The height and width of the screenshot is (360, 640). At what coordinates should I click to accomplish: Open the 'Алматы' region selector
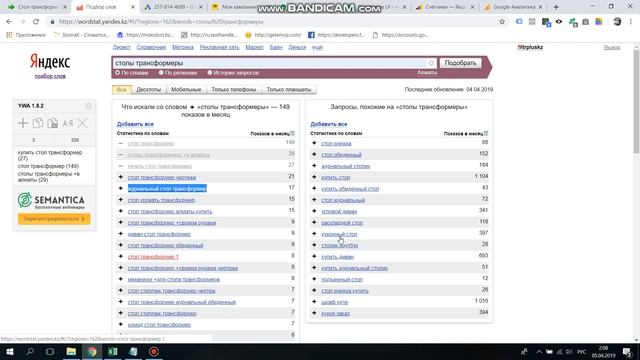click(427, 73)
